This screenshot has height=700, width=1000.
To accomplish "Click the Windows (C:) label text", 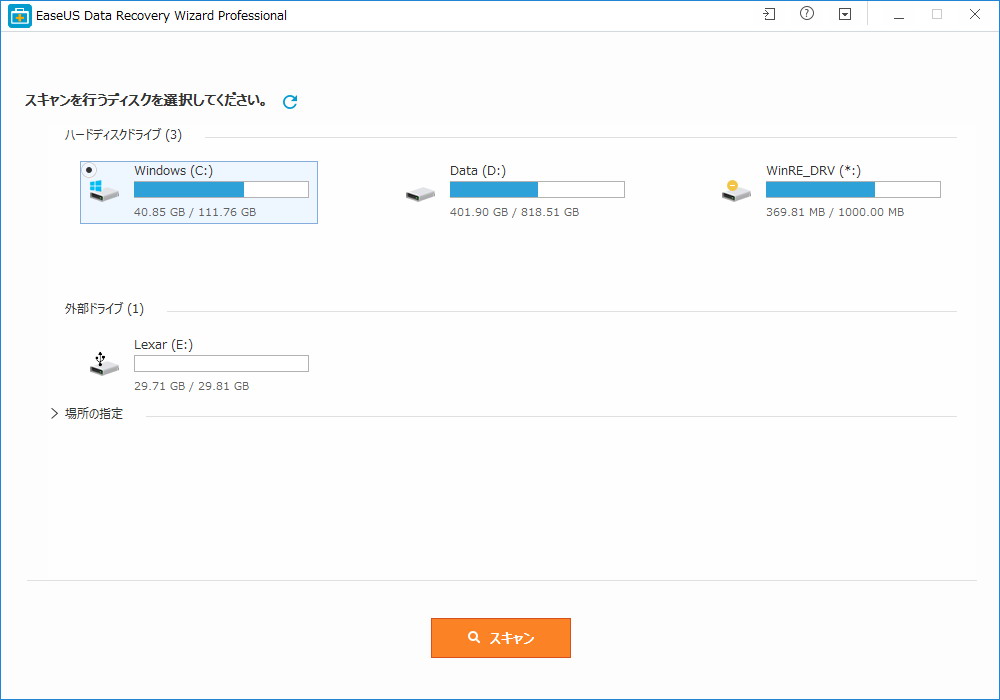I will tap(173, 171).
